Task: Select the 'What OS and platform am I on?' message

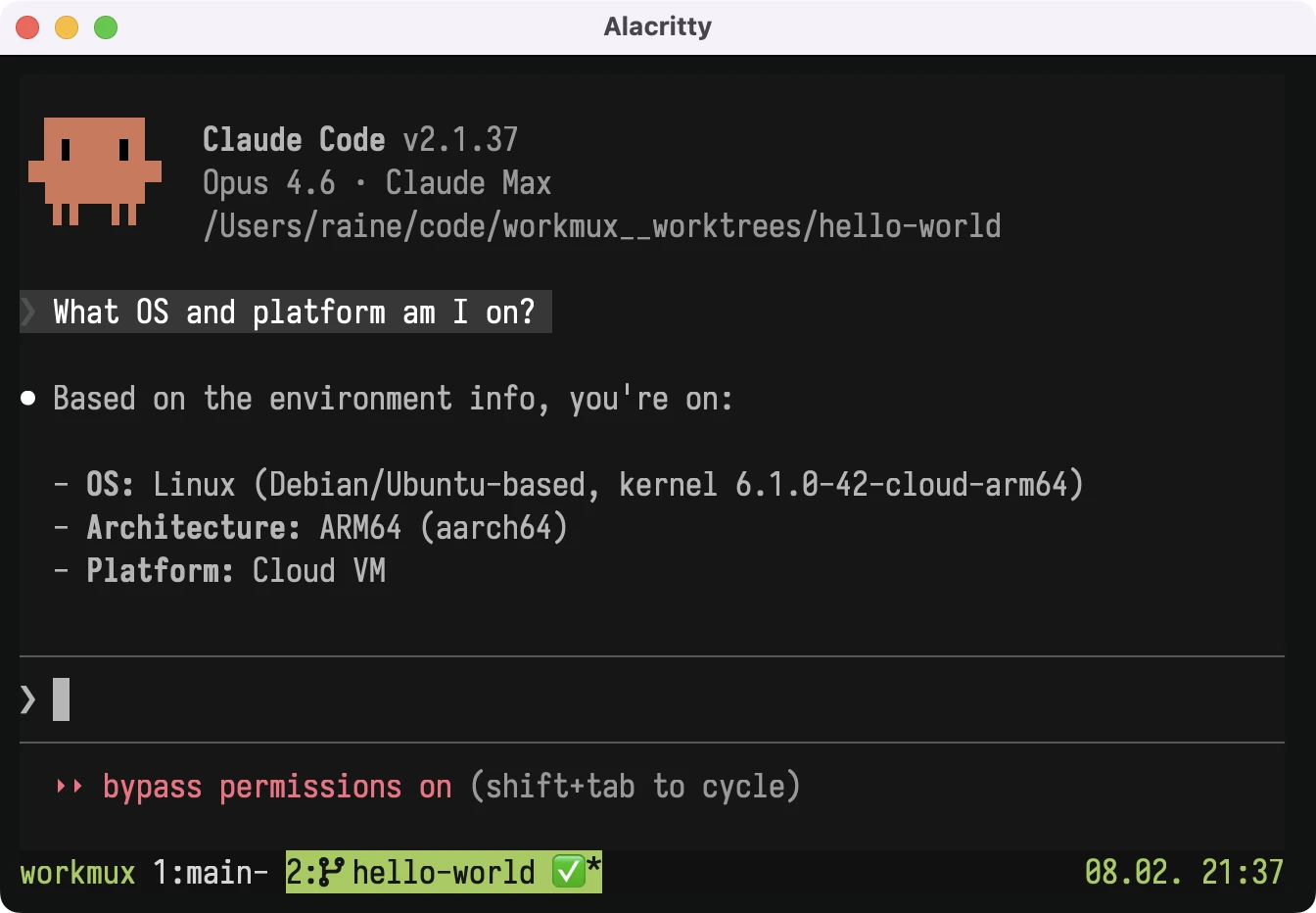Action: (294, 312)
